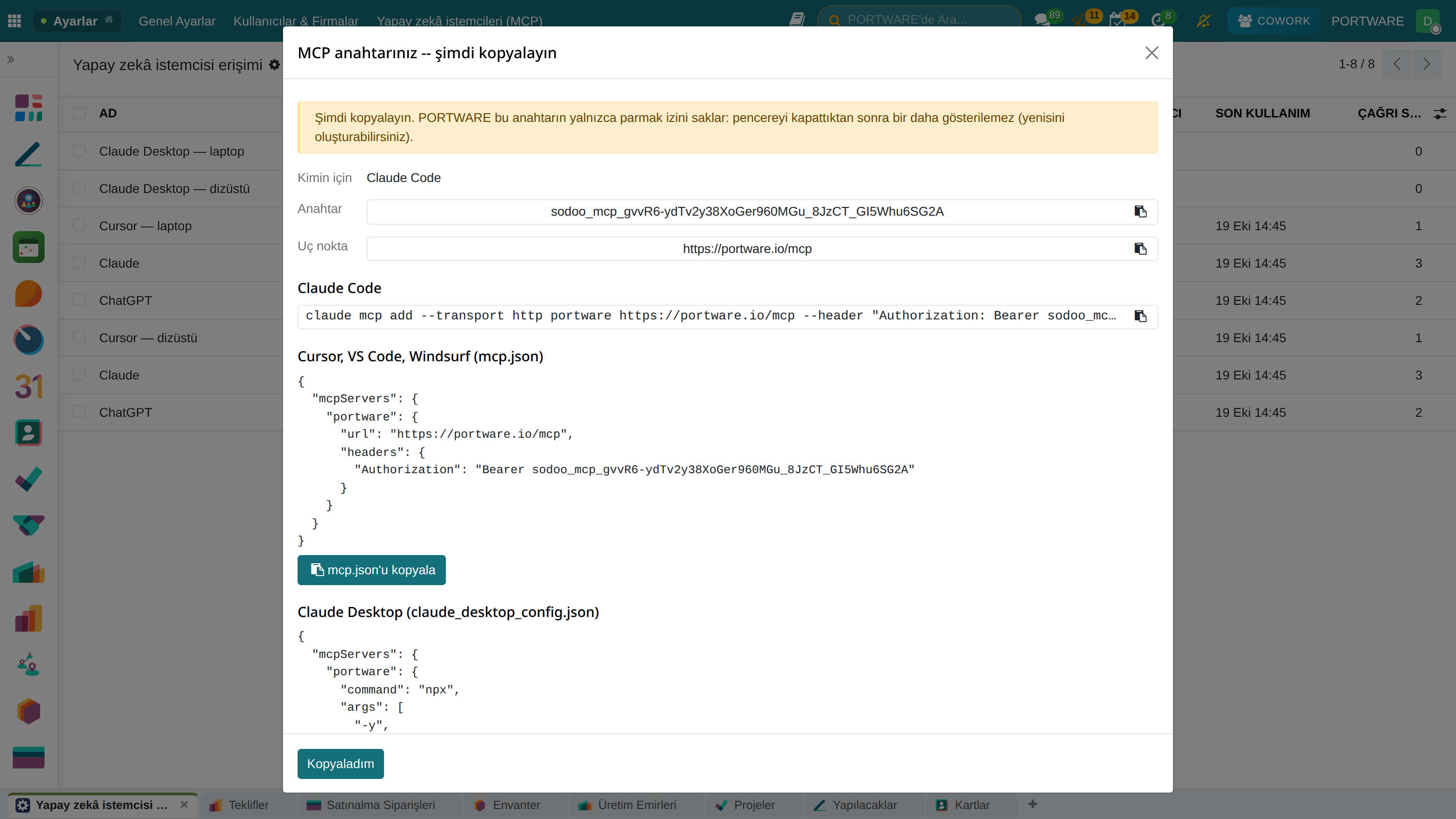Image resolution: width=1456 pixels, height=819 pixels.
Task: Open the 31 calendar sidebar icon
Action: tap(28, 387)
